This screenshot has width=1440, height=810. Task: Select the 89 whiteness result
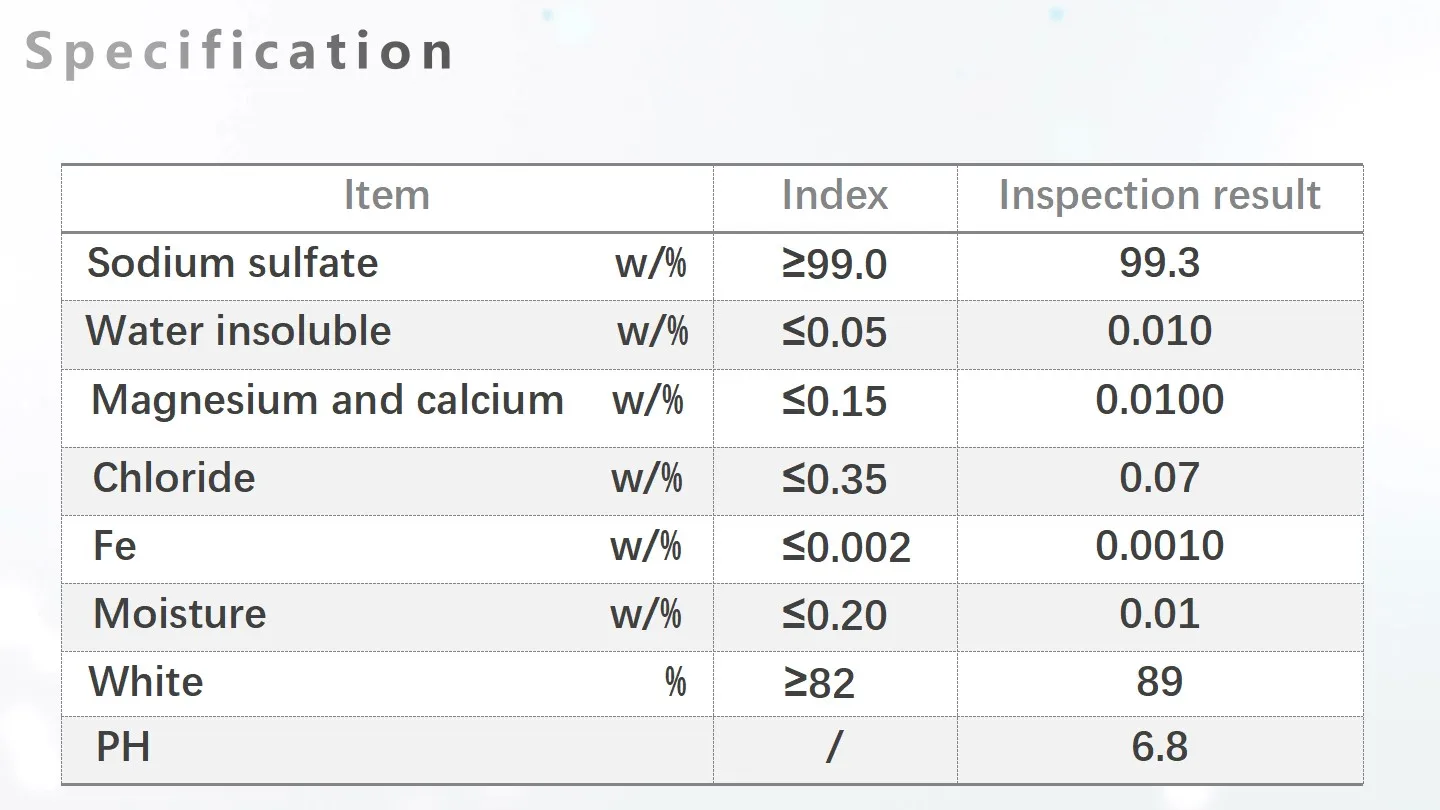(x=1159, y=682)
